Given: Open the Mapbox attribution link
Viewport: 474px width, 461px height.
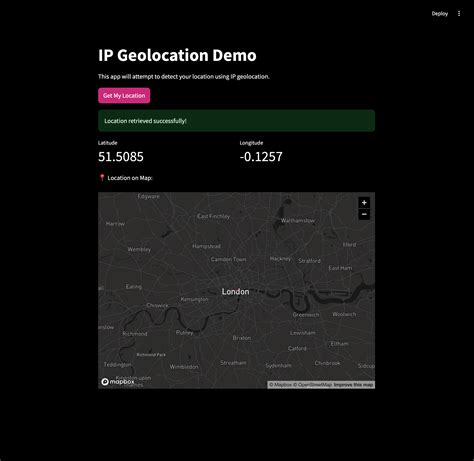Looking at the screenshot, I should pos(280,385).
